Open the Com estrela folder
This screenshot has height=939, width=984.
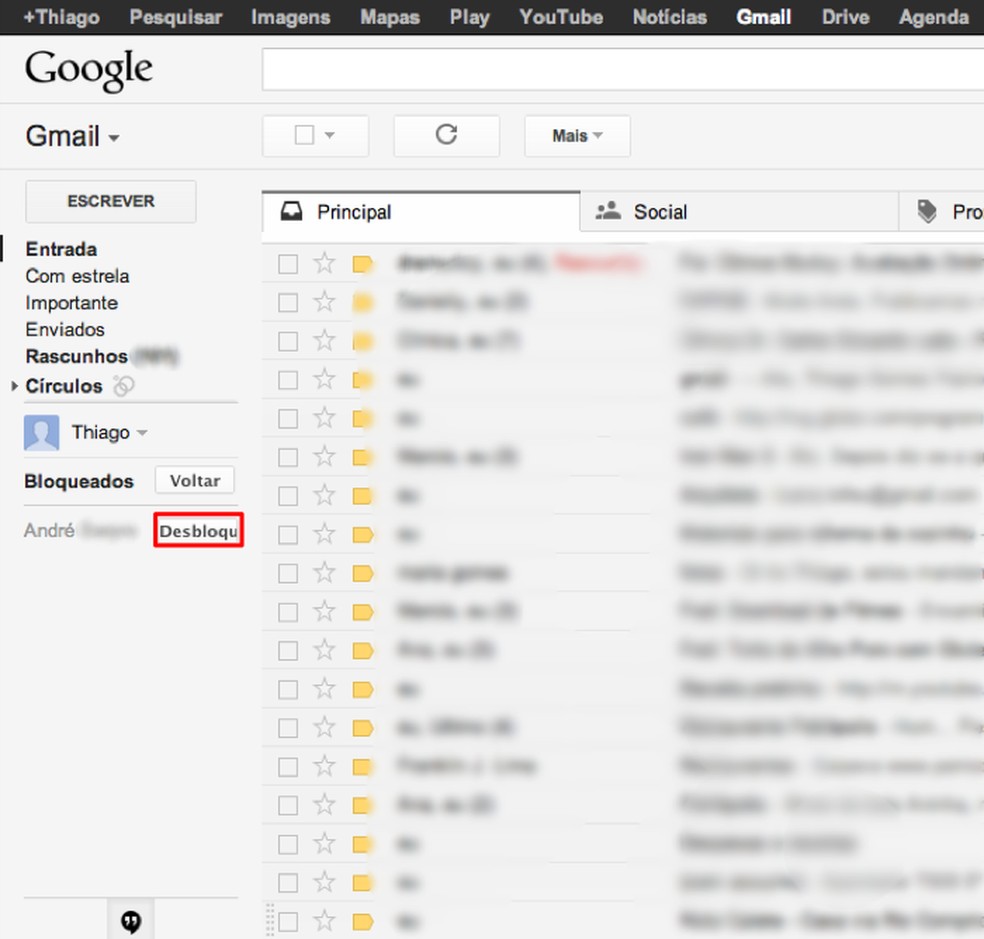(x=77, y=276)
